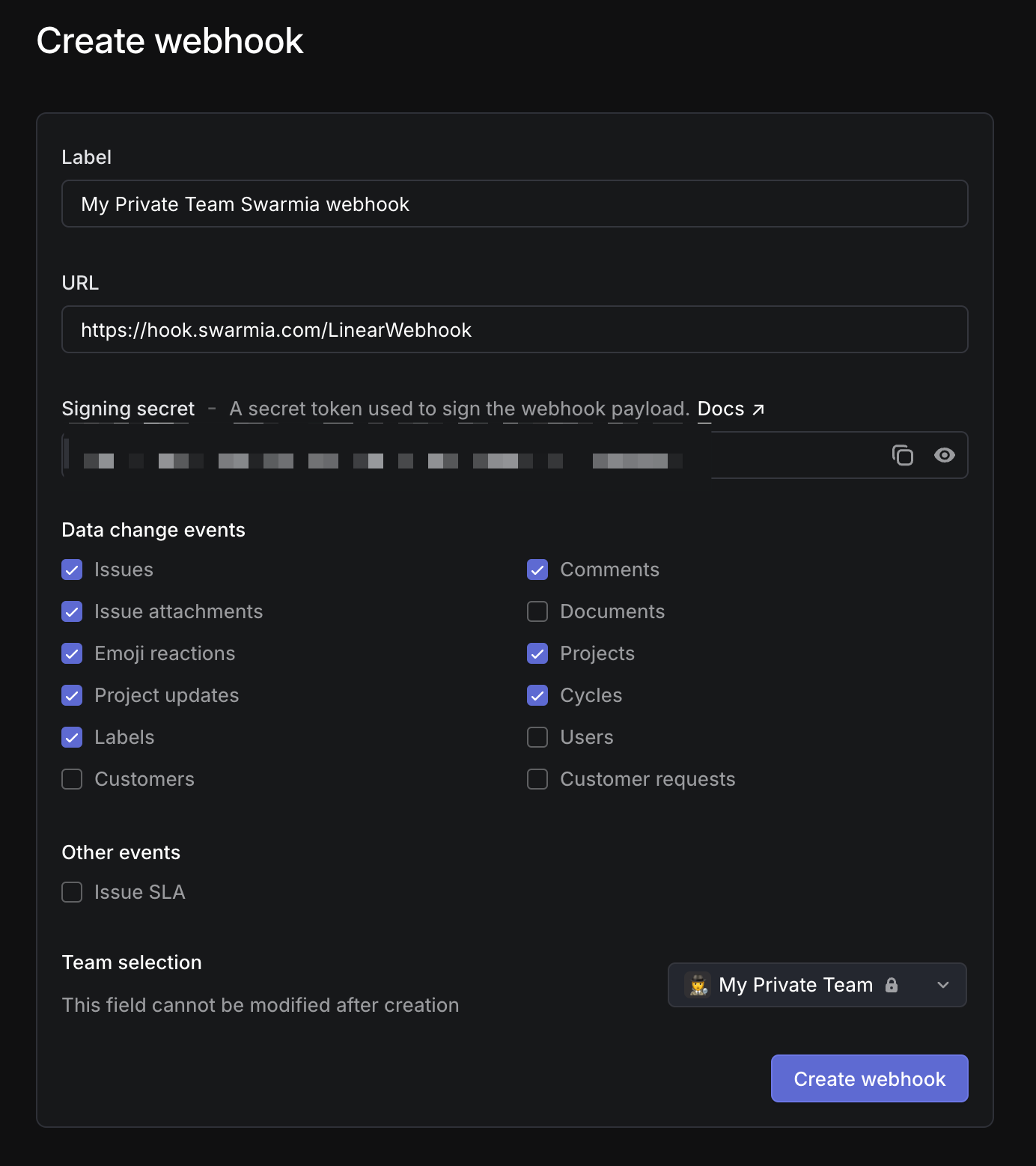
Task: Open the My Private Team dropdown
Action: (x=816, y=985)
